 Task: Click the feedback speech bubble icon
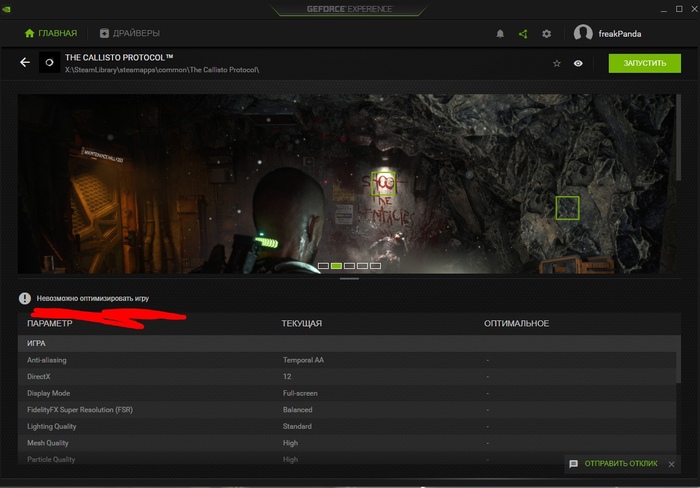point(574,464)
